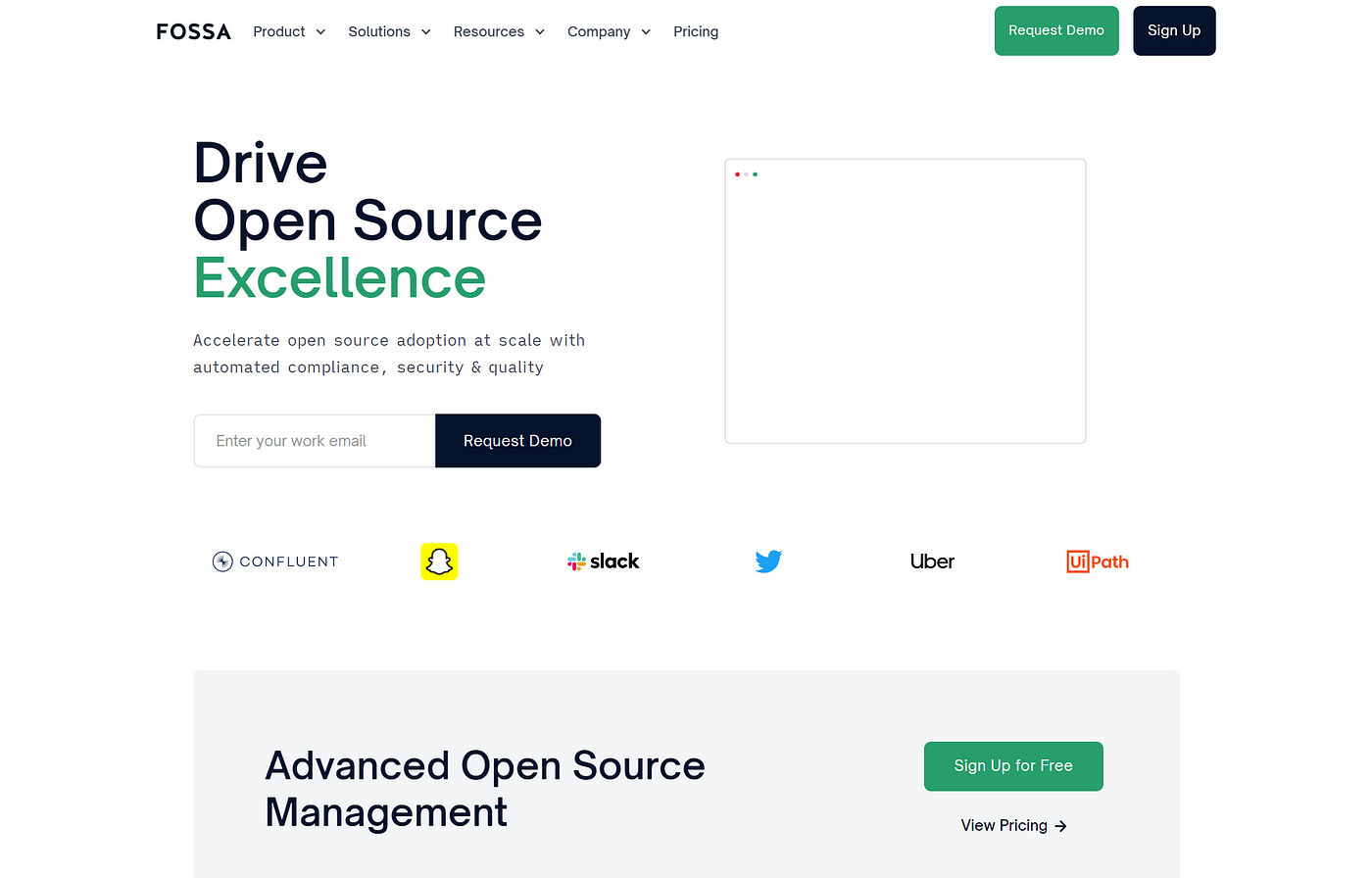Expand the chevron beside Company
This screenshot has width=1372, height=878.
click(x=646, y=32)
